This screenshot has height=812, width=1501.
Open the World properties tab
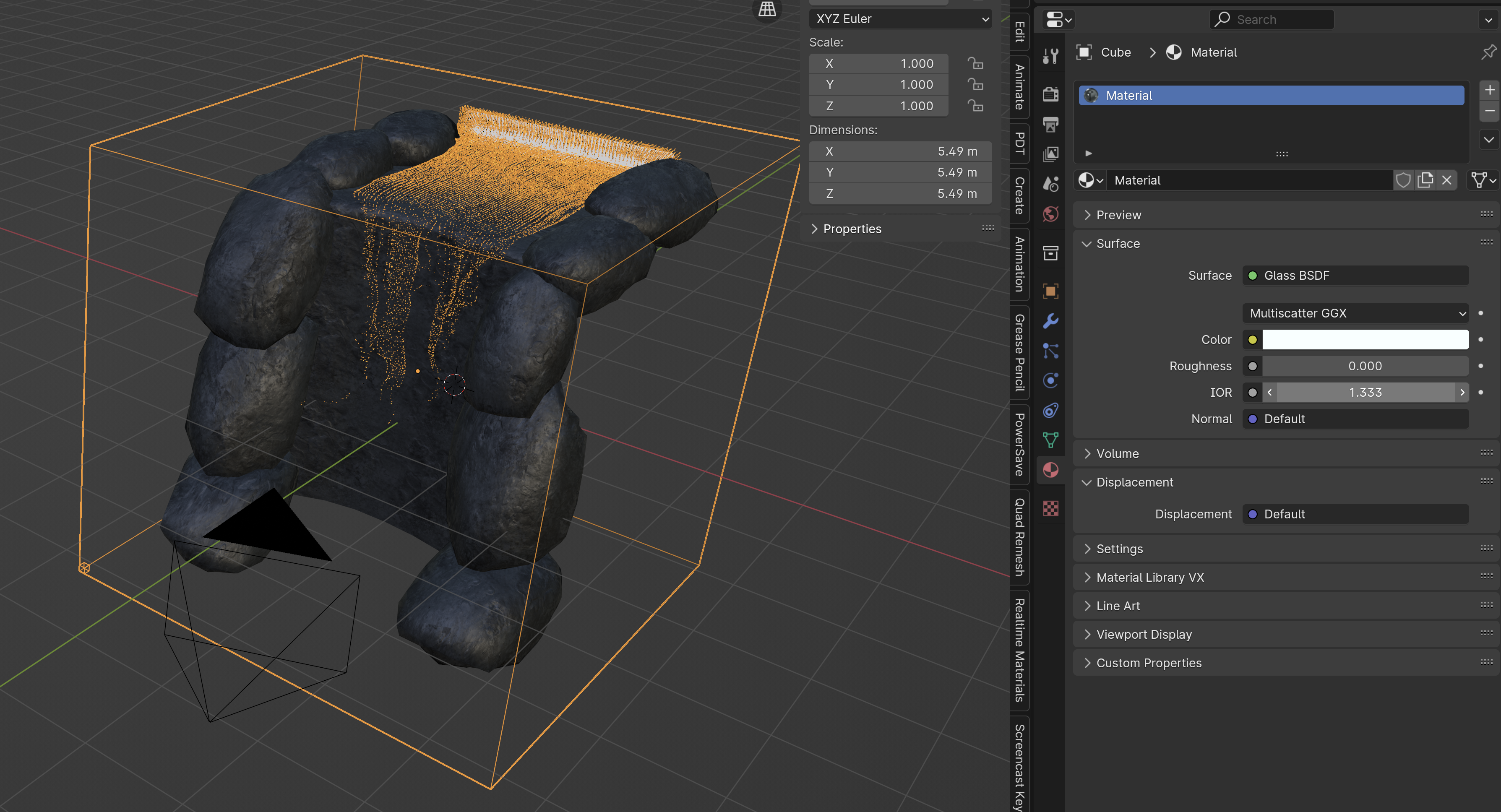(x=1050, y=214)
